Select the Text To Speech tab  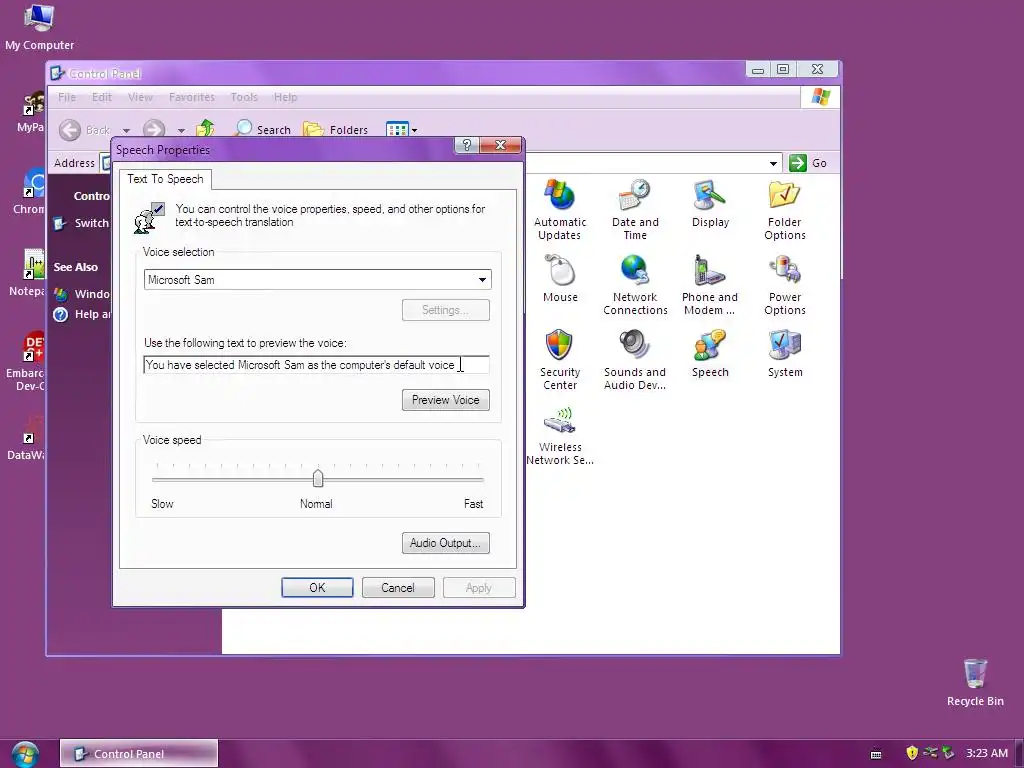pos(165,179)
